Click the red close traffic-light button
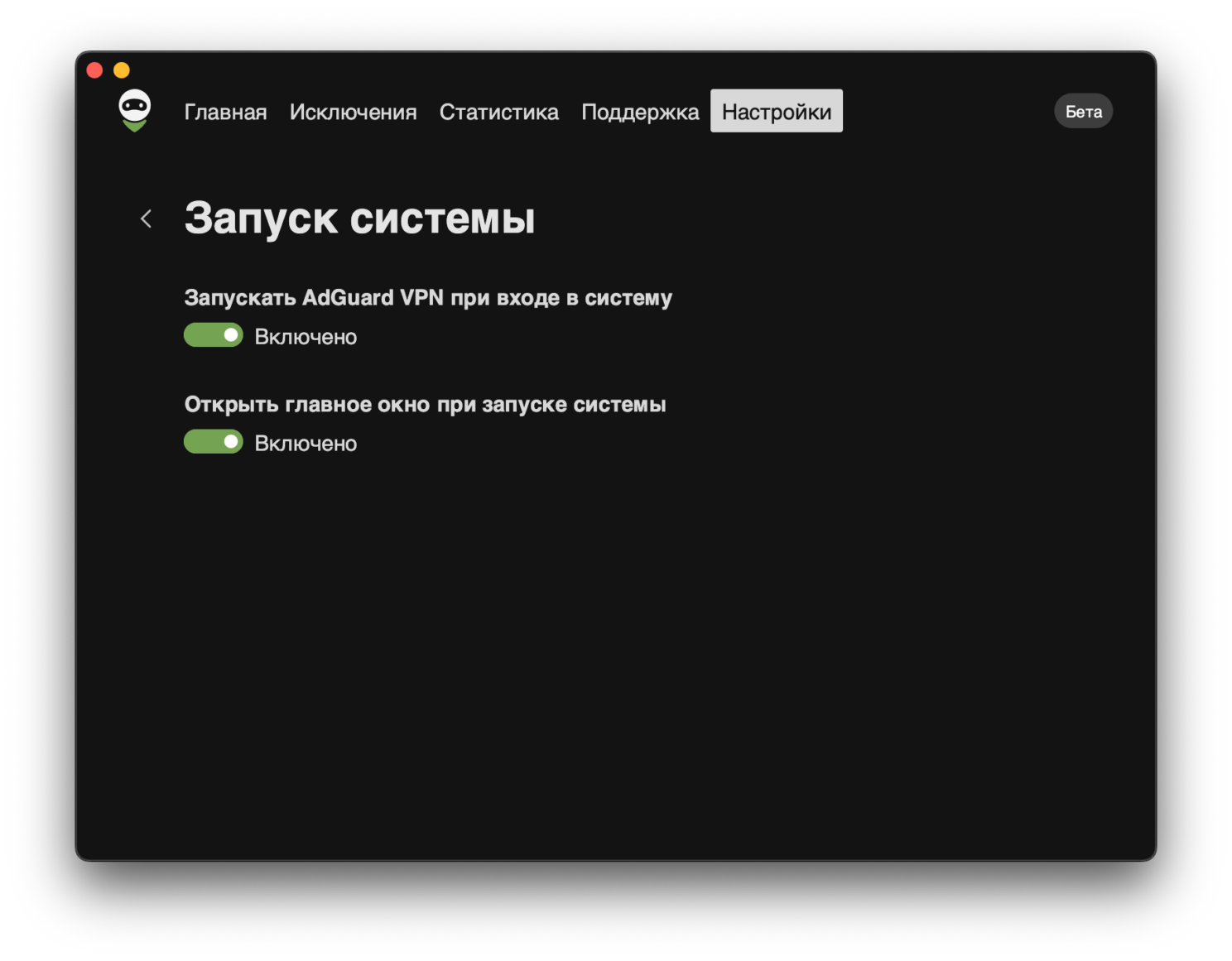The image size is (1232, 961). pos(94,70)
